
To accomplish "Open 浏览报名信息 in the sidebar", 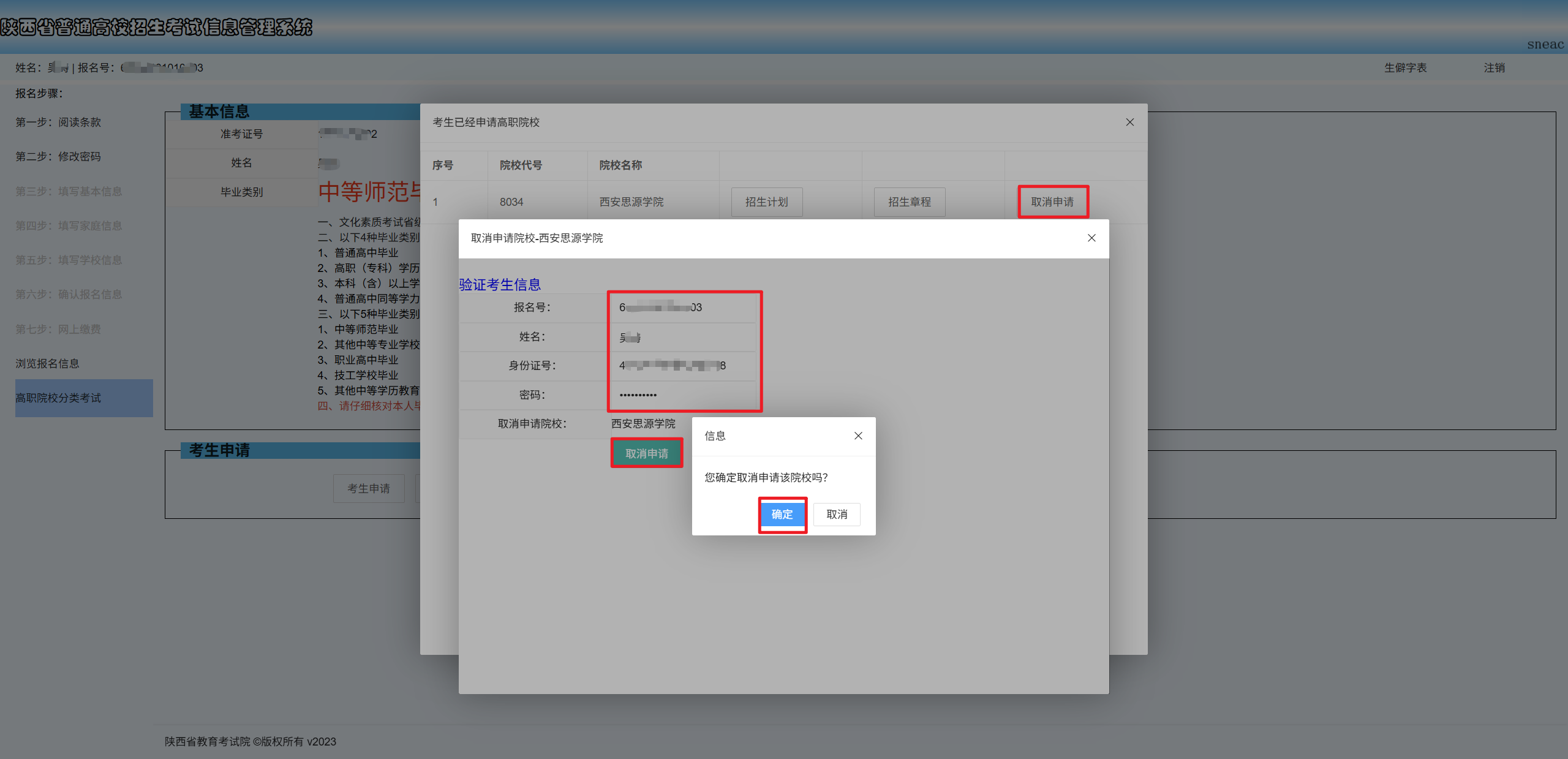I will pos(47,363).
